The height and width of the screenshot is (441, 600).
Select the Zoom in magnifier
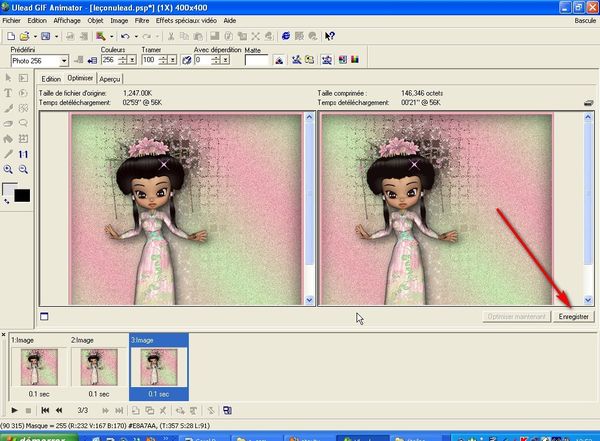[x=8, y=169]
